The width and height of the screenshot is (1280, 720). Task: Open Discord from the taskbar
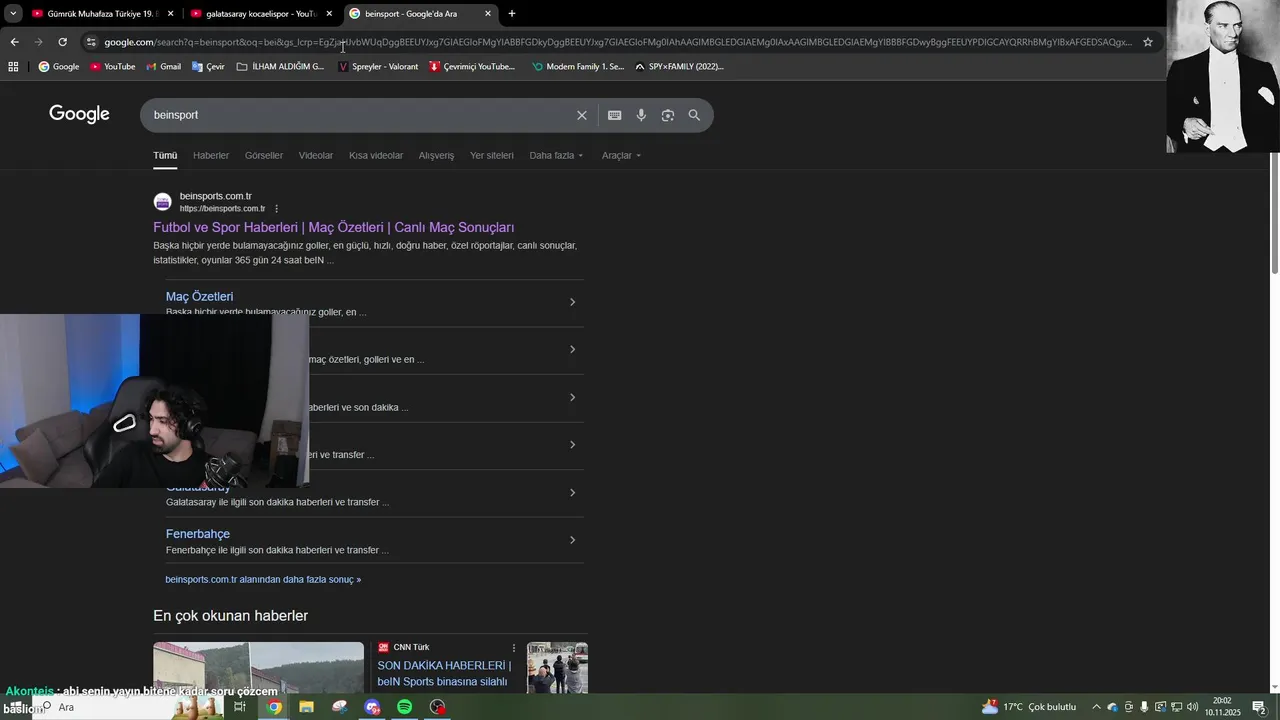373,707
